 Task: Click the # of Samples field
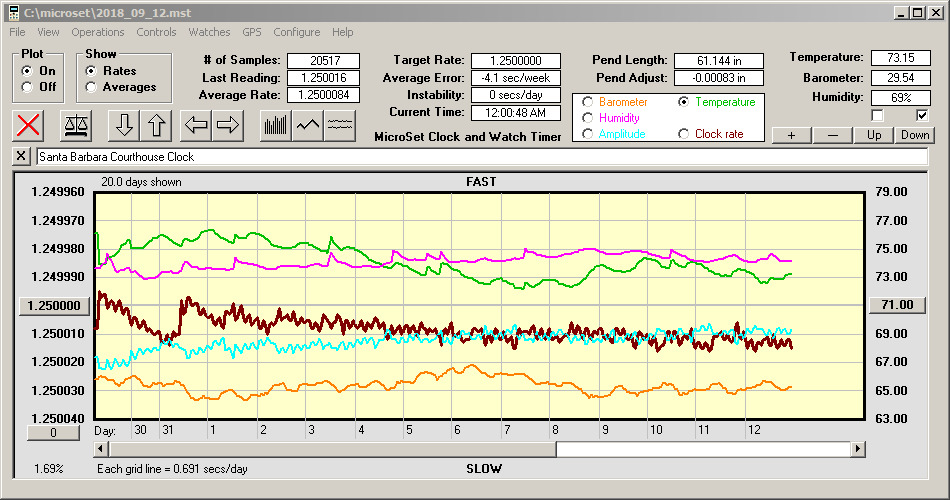point(324,61)
